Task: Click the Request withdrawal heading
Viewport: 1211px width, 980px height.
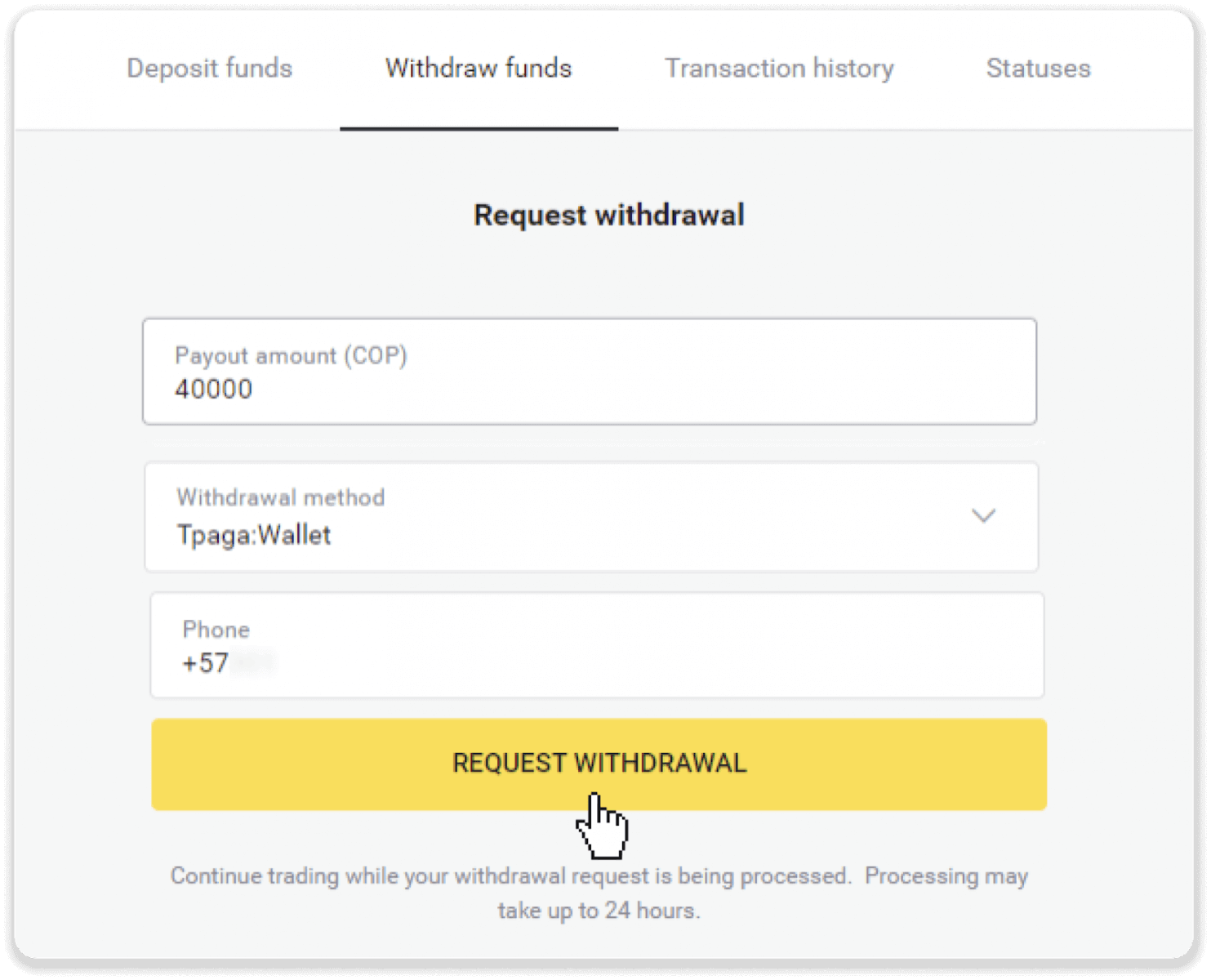Action: click(608, 214)
